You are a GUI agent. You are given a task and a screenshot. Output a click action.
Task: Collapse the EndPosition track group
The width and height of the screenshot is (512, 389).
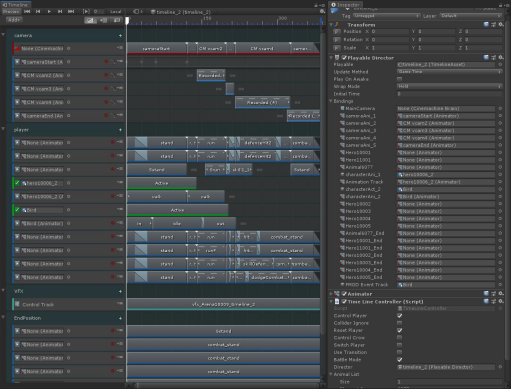click(3, 318)
